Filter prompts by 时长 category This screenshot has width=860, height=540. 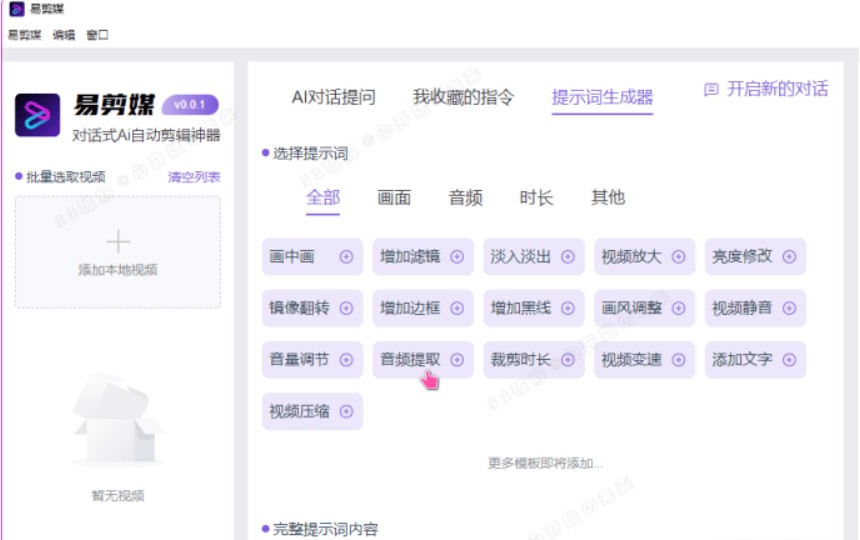pos(536,197)
